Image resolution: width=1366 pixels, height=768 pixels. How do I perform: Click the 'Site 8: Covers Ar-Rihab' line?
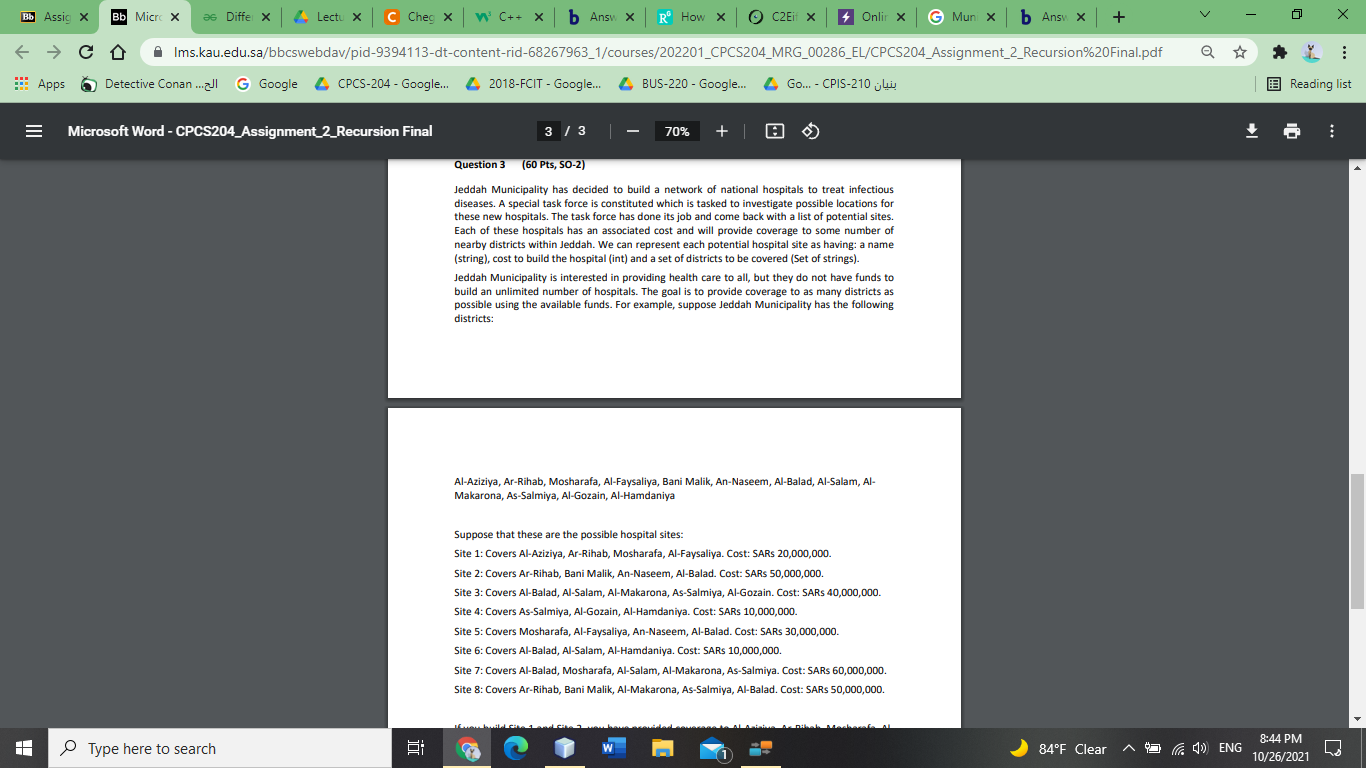coord(669,689)
